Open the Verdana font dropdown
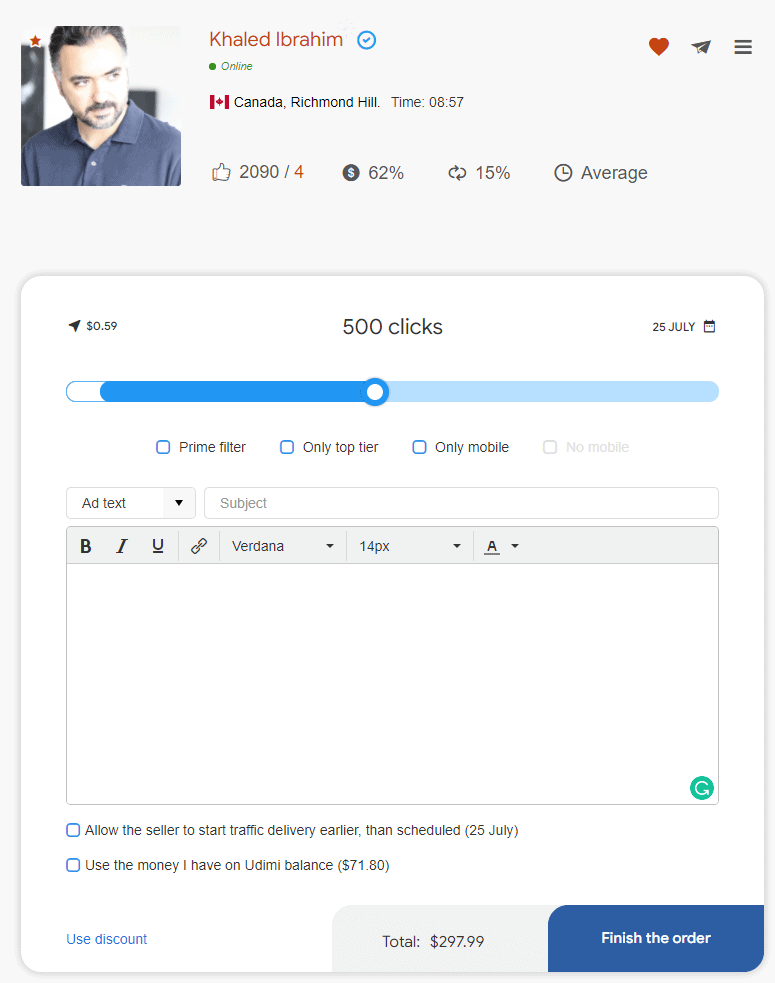This screenshot has width=775, height=983. pos(282,546)
